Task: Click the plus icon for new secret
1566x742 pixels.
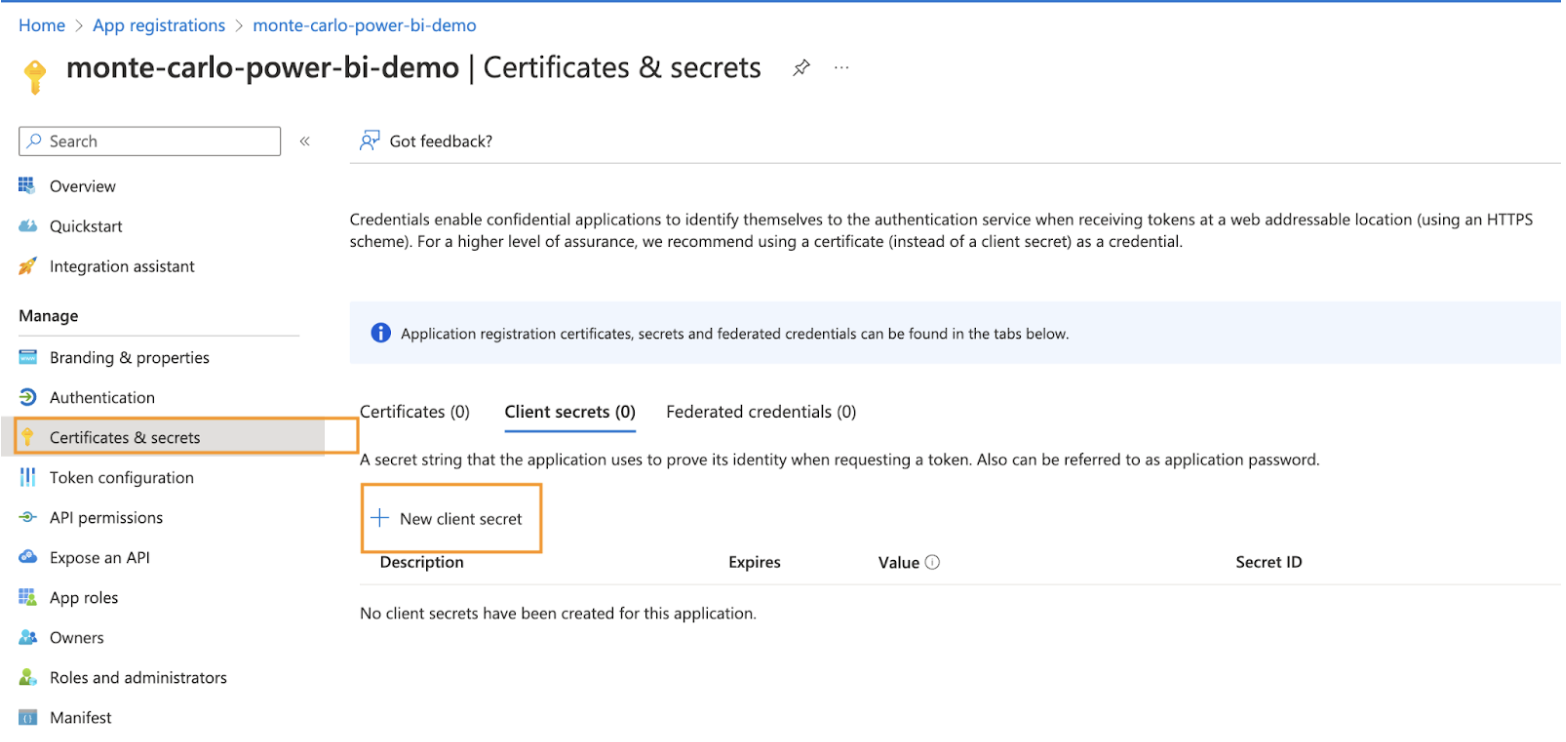Action: [379, 518]
